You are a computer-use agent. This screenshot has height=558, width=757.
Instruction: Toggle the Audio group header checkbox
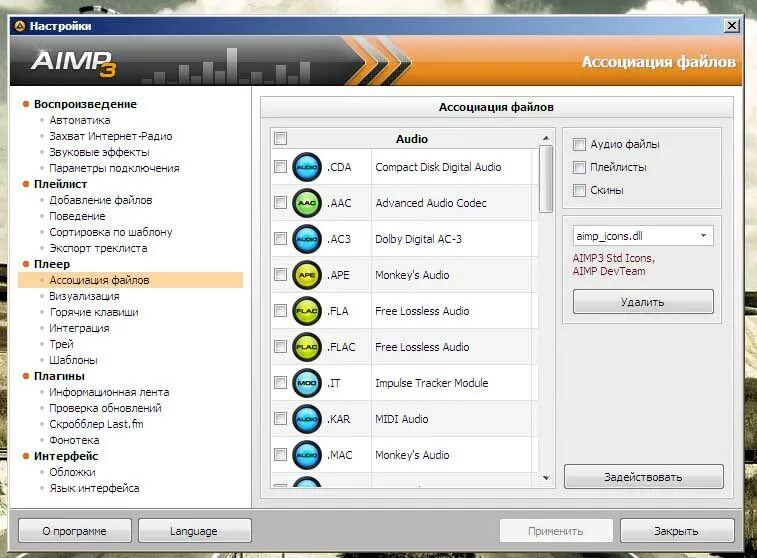(280, 139)
